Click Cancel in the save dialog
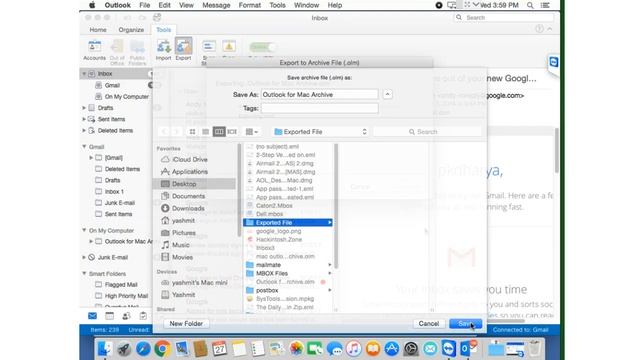 tap(428, 324)
